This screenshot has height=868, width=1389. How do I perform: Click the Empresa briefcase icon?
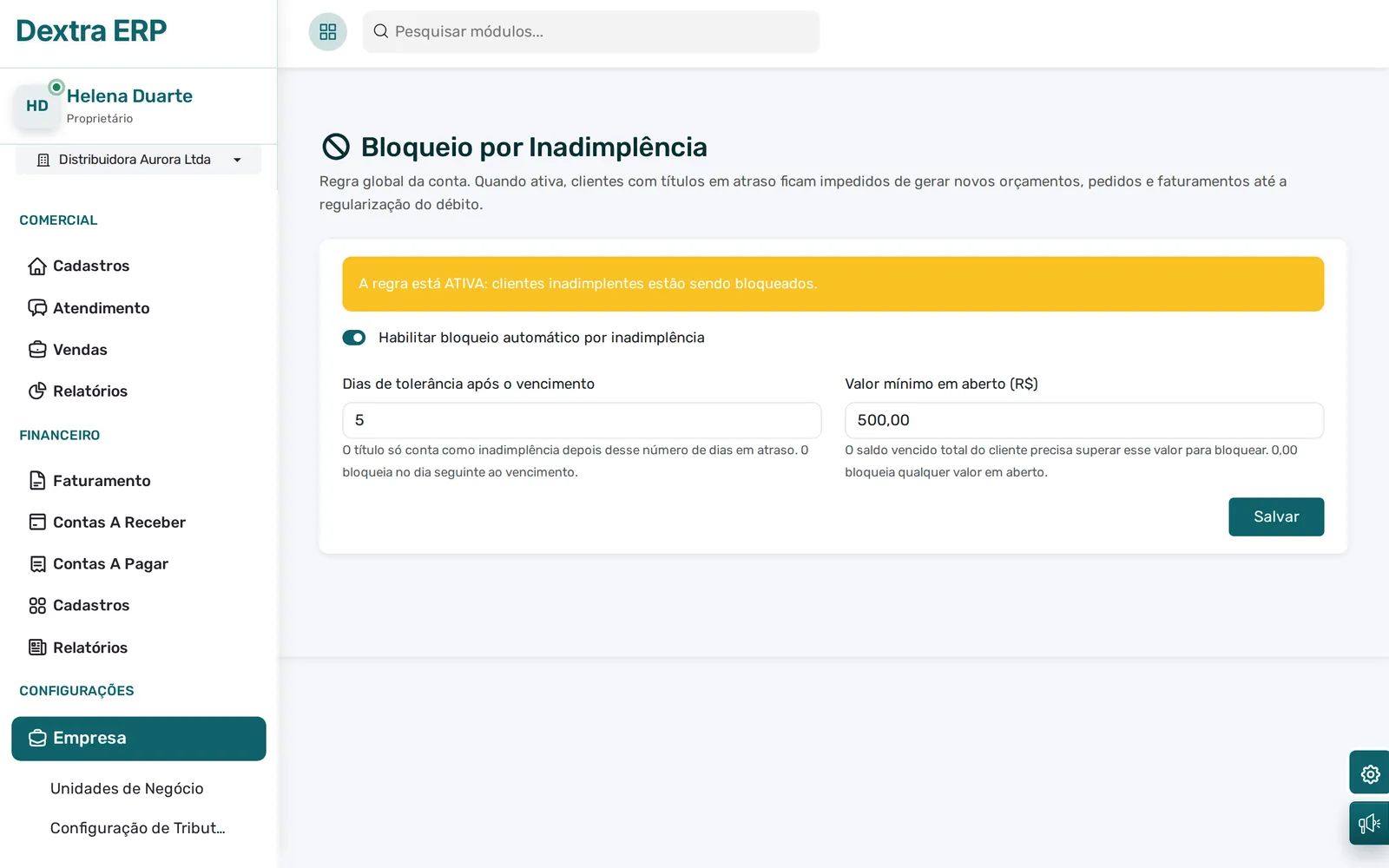pos(37,739)
